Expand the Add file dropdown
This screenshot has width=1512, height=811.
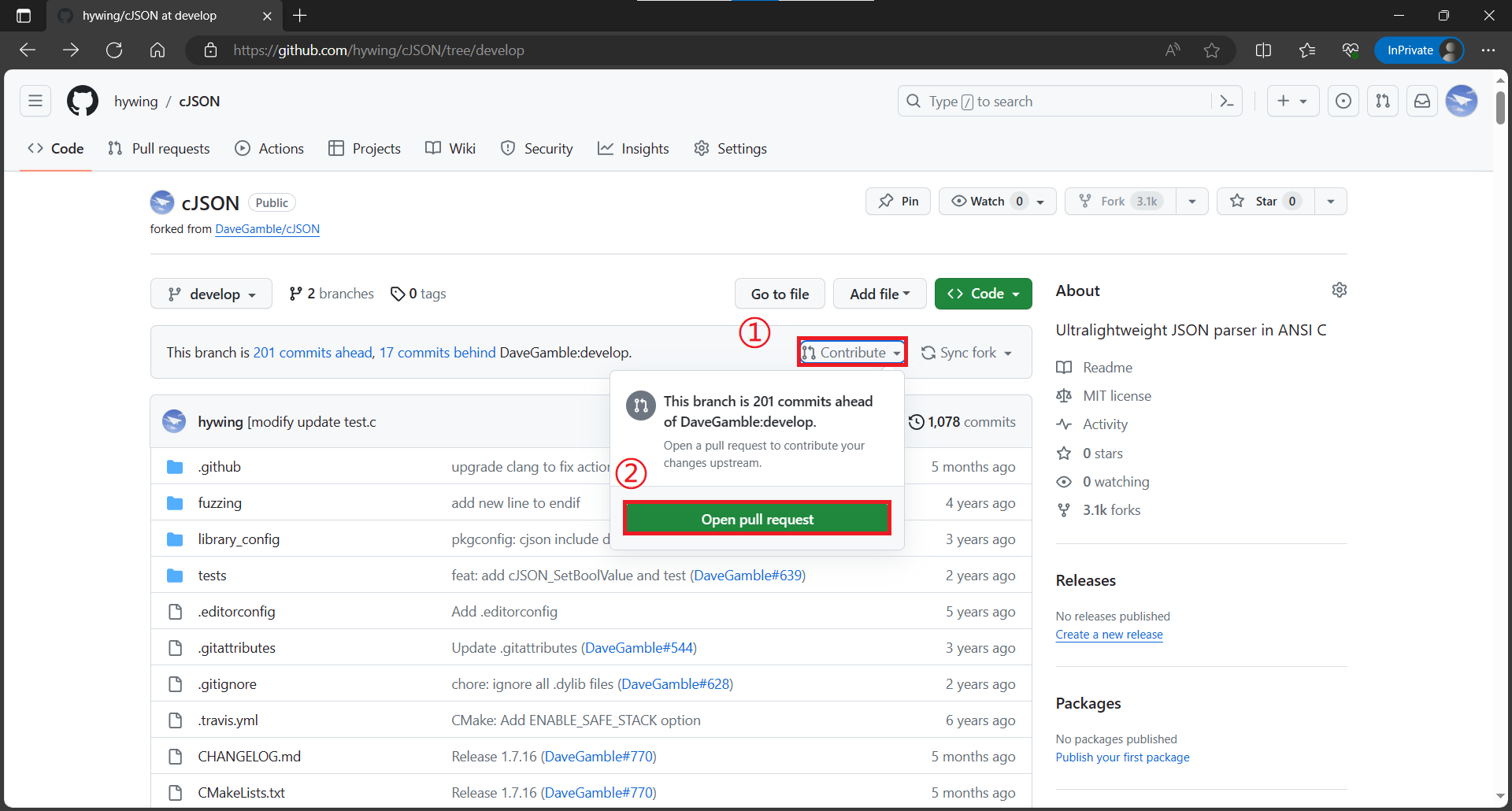pyautogui.click(x=880, y=294)
